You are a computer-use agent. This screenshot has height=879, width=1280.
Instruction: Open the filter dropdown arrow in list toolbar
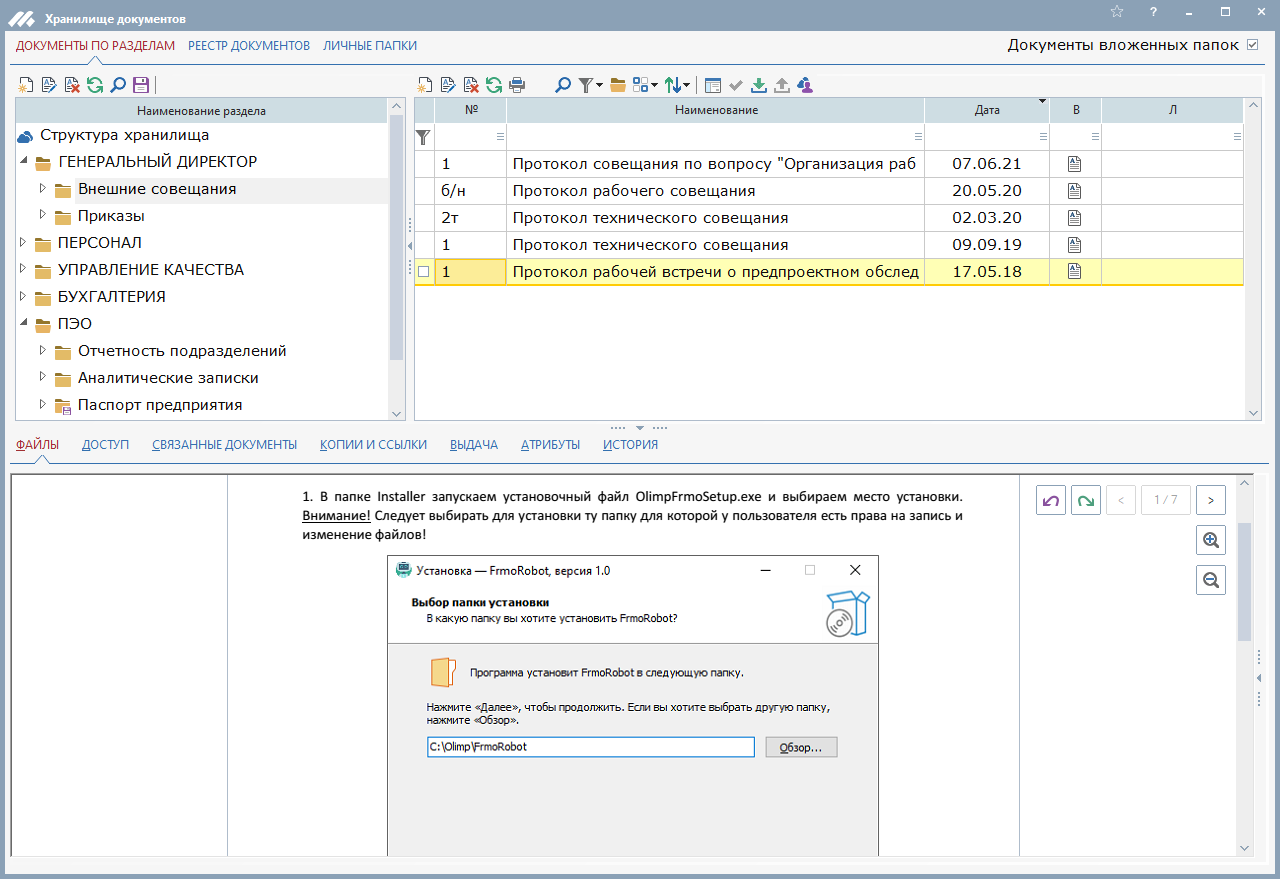600,85
